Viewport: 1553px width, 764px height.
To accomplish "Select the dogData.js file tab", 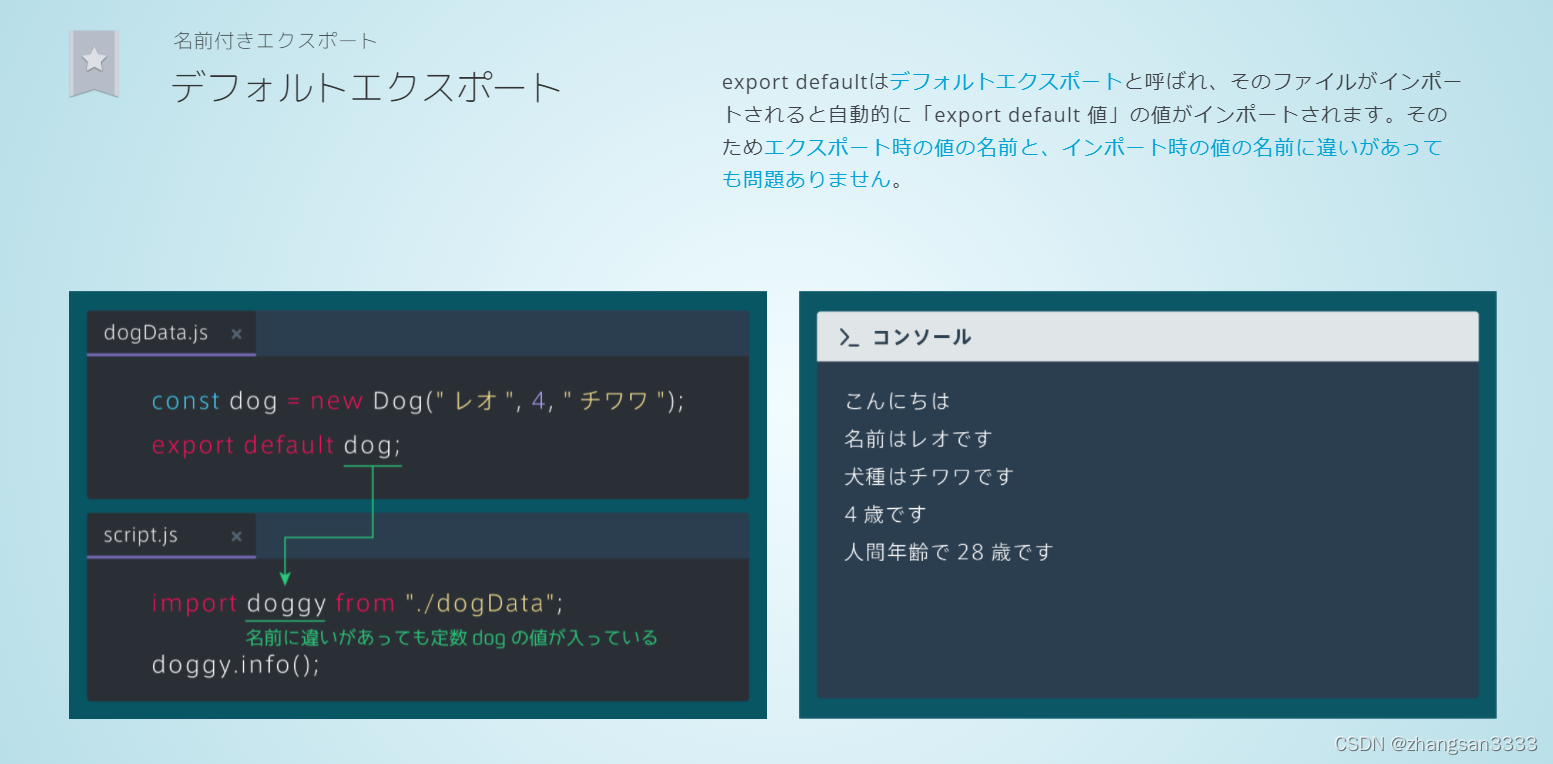I will (x=171, y=333).
